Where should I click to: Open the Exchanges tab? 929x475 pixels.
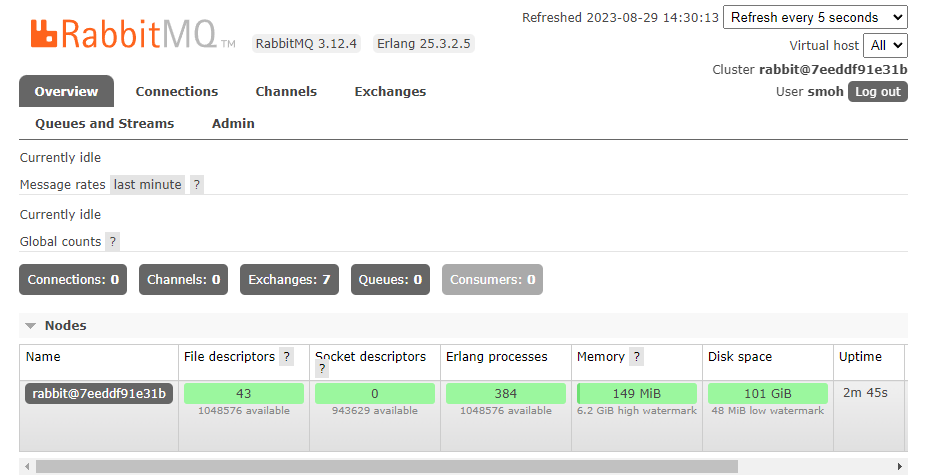coord(390,92)
